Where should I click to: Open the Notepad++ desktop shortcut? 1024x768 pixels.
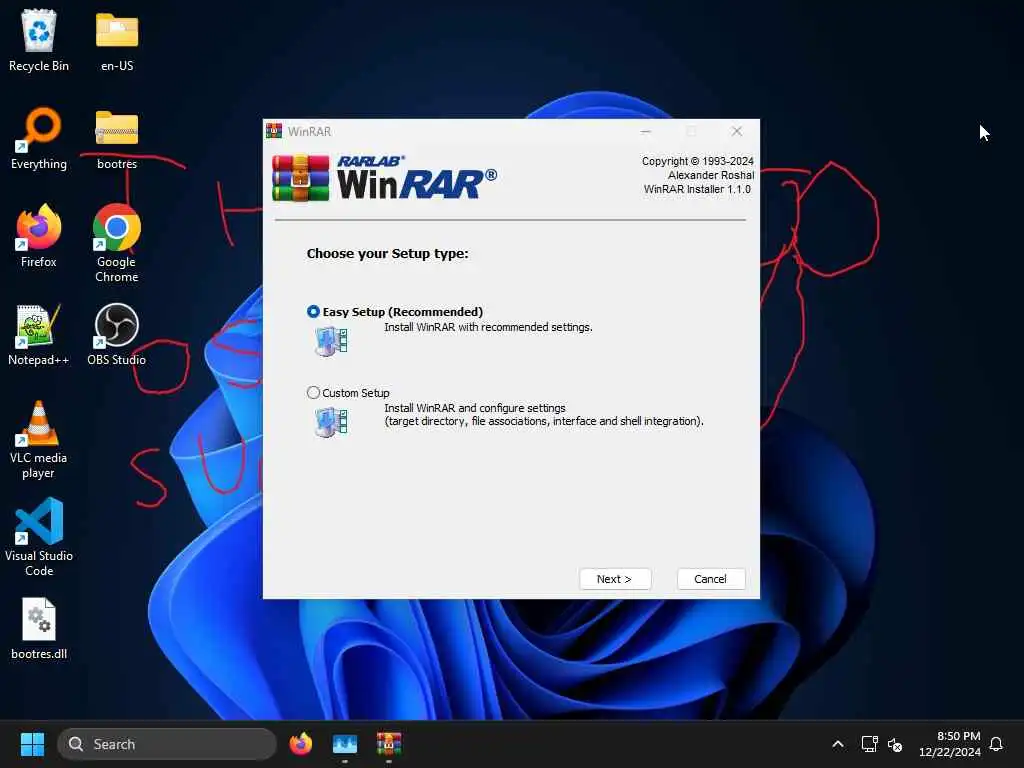pyautogui.click(x=39, y=334)
